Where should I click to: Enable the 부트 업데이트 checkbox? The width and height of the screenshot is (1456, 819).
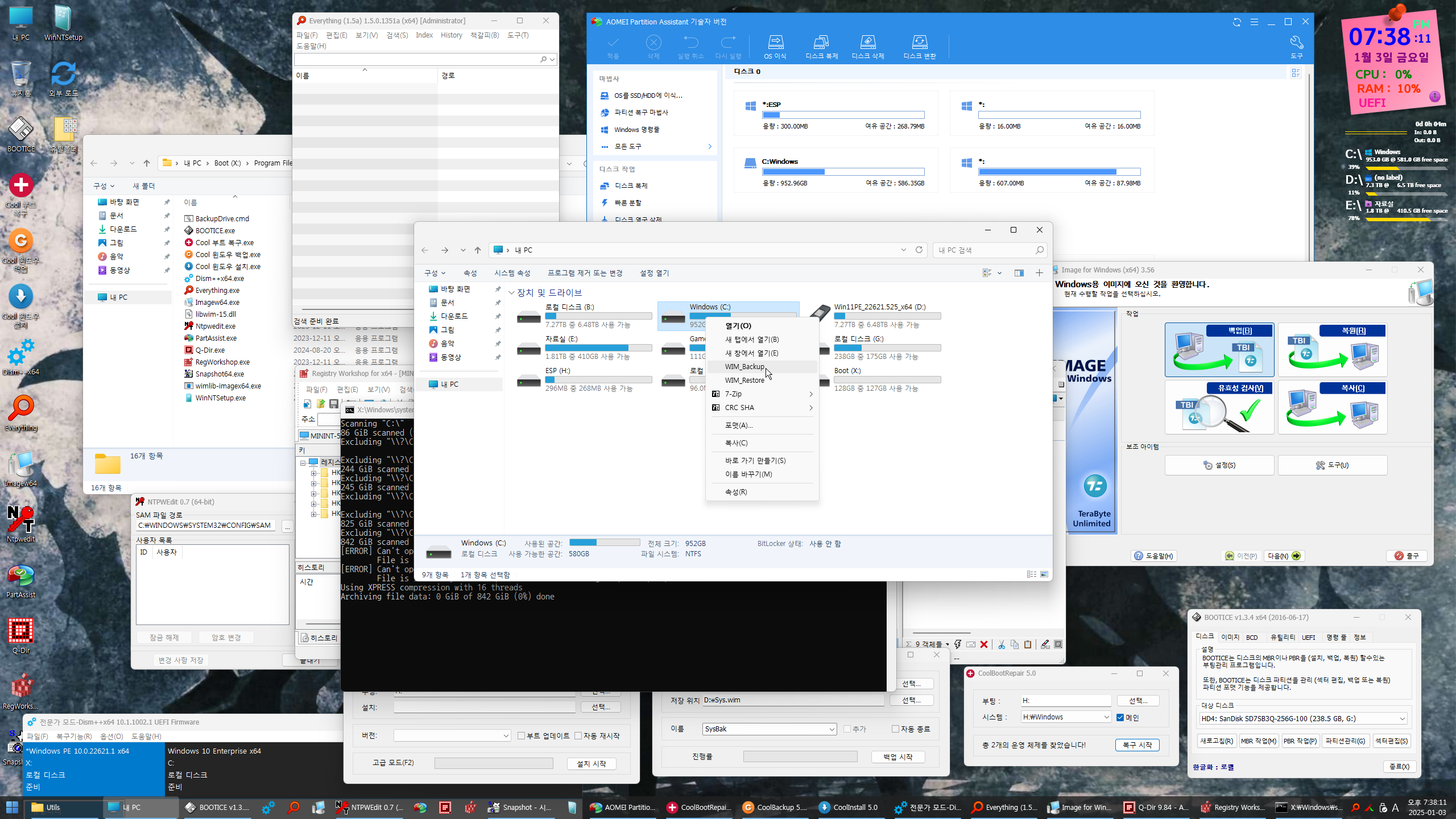click(522, 735)
